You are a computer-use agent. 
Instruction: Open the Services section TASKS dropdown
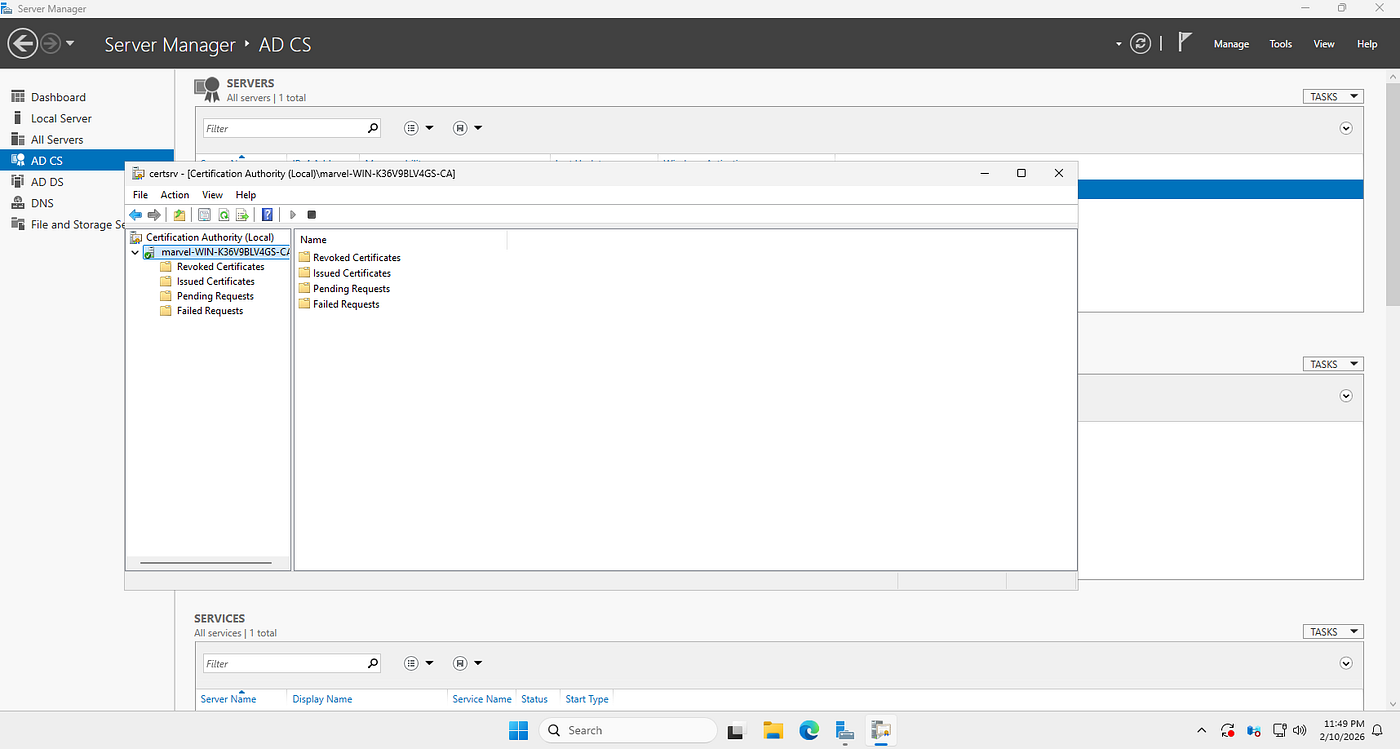click(1334, 631)
